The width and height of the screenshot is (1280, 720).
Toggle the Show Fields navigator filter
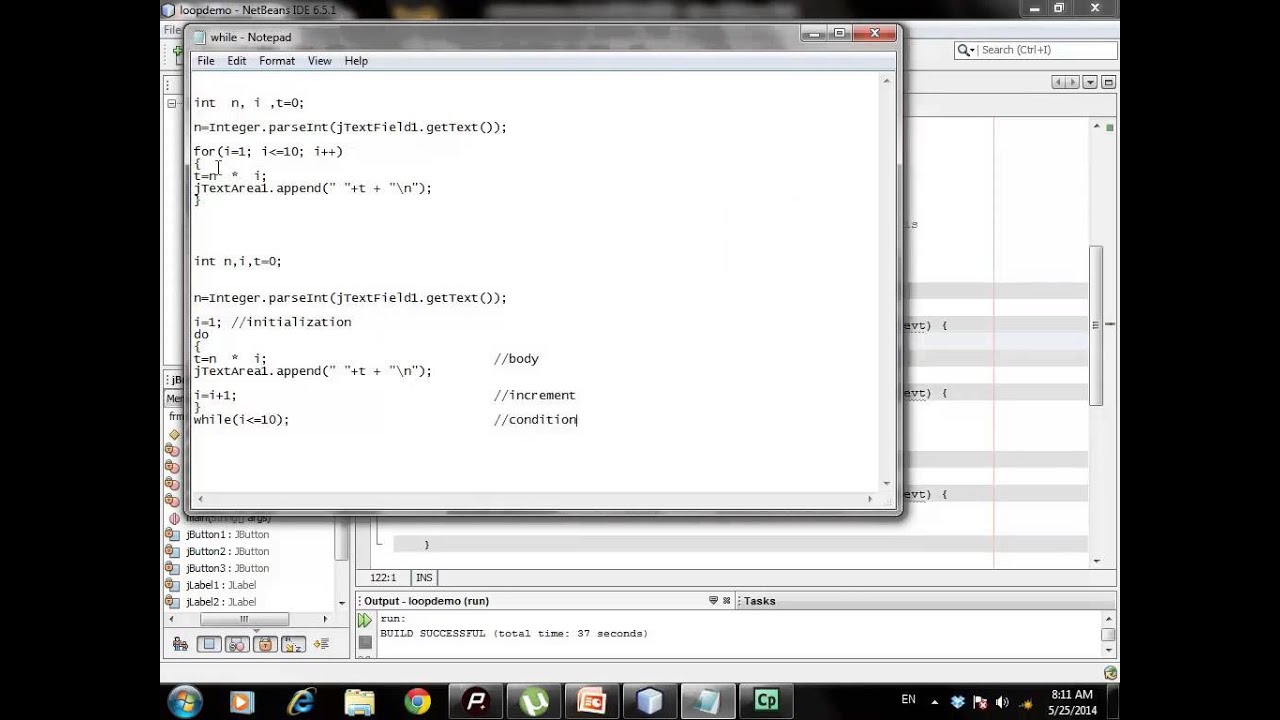pos(209,645)
